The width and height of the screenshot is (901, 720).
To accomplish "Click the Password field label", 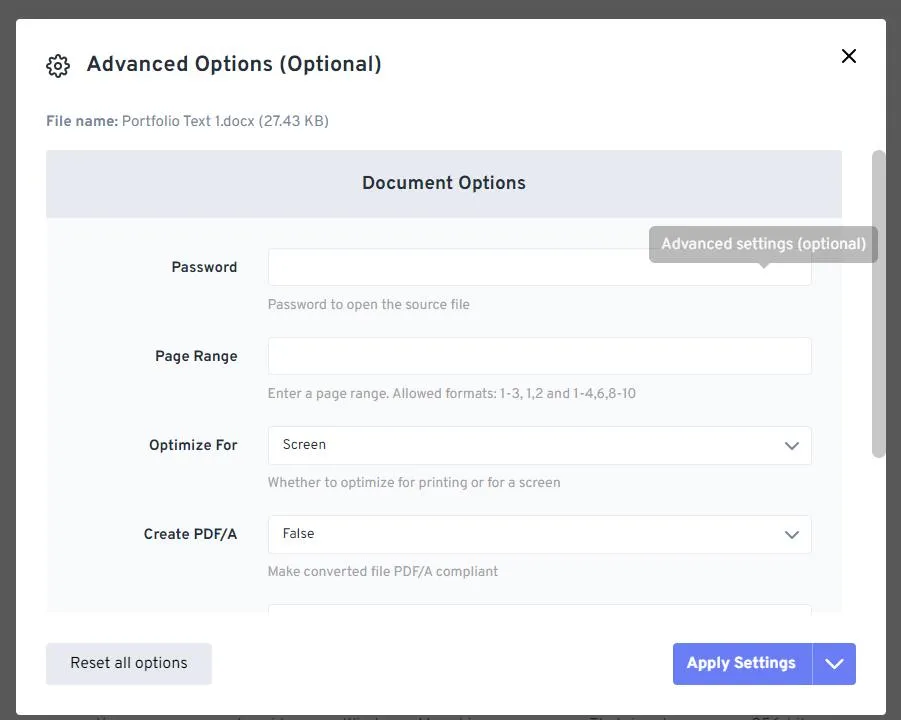I will (x=204, y=267).
